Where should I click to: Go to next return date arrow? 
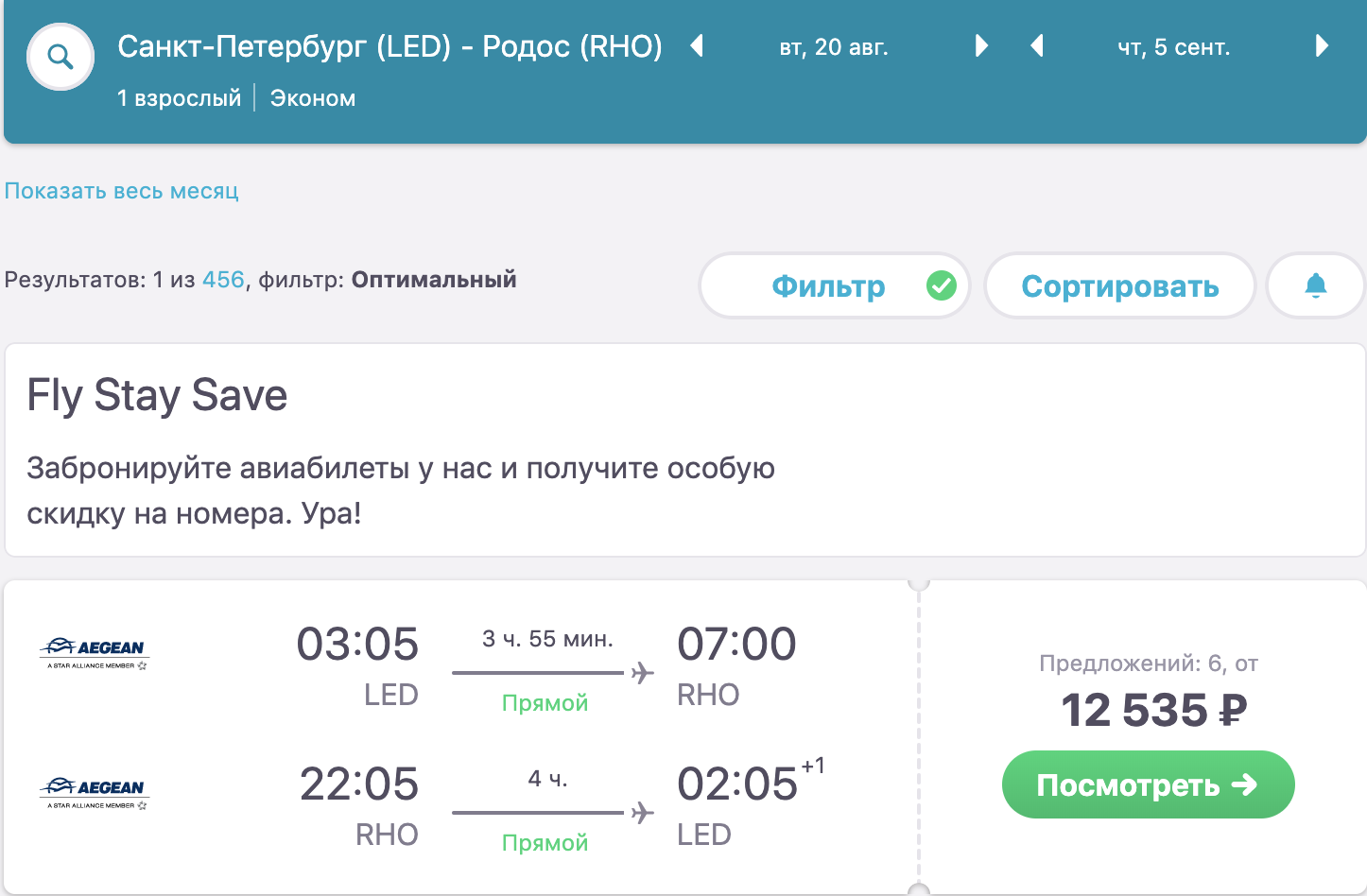pyautogui.click(x=1322, y=45)
